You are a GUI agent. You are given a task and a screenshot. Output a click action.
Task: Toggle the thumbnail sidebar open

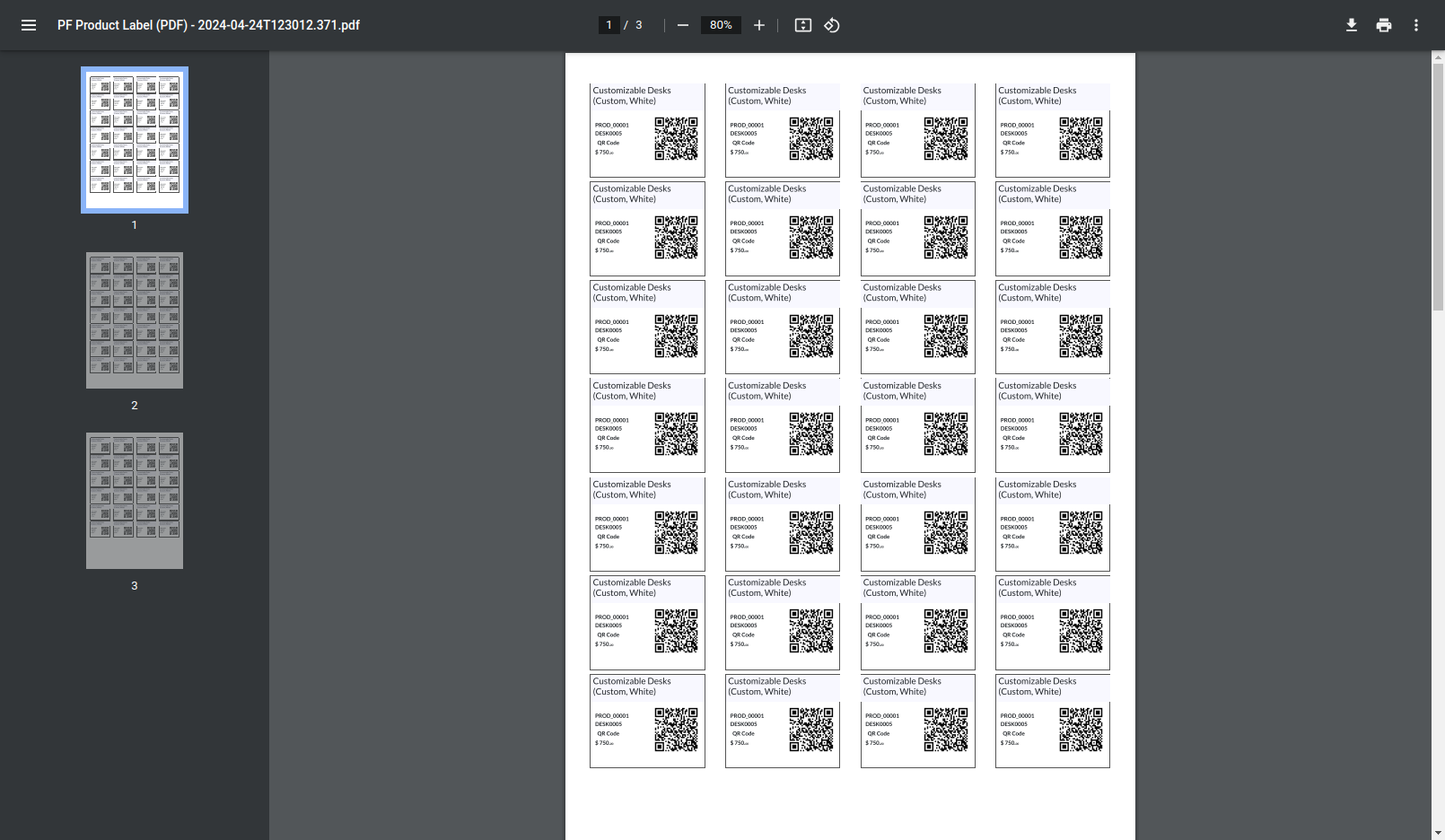(x=28, y=25)
